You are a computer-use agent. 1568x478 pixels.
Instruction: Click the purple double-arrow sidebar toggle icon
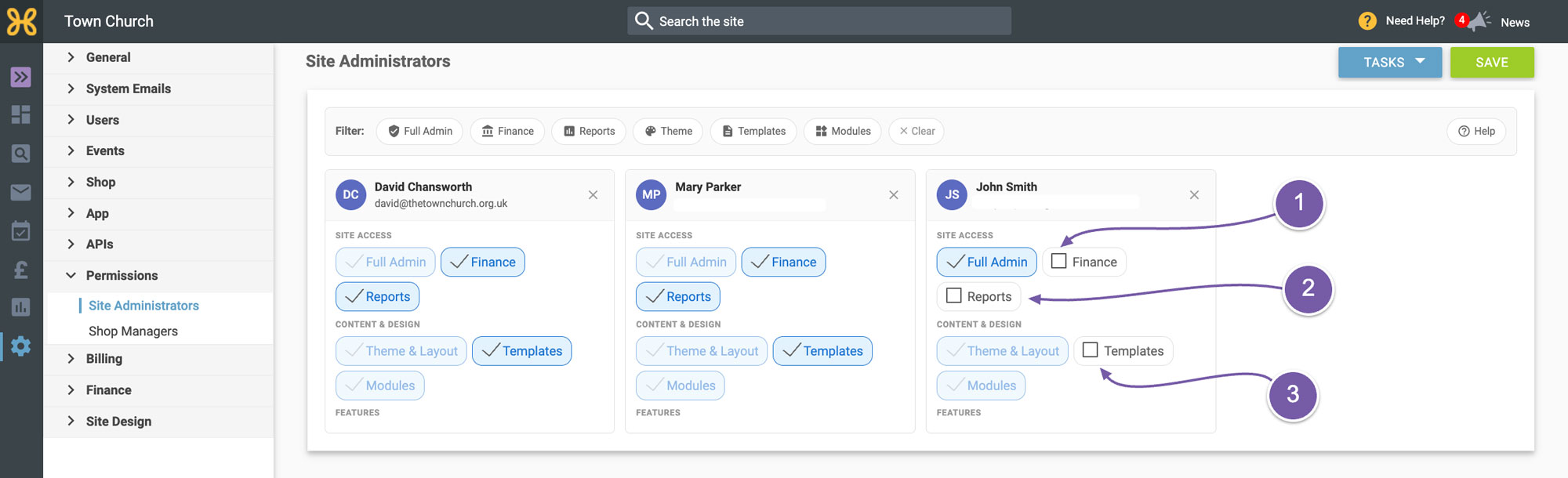(21, 77)
